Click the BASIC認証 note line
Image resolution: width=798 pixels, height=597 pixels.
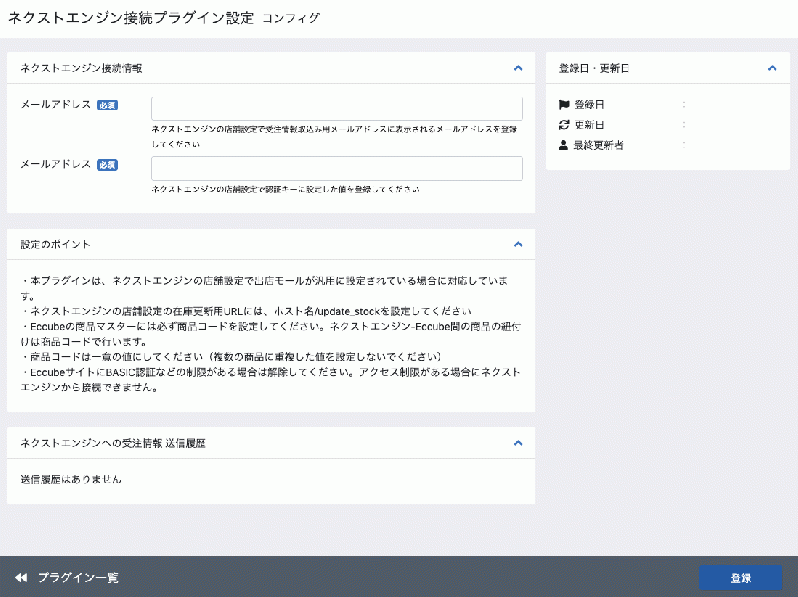pos(270,380)
